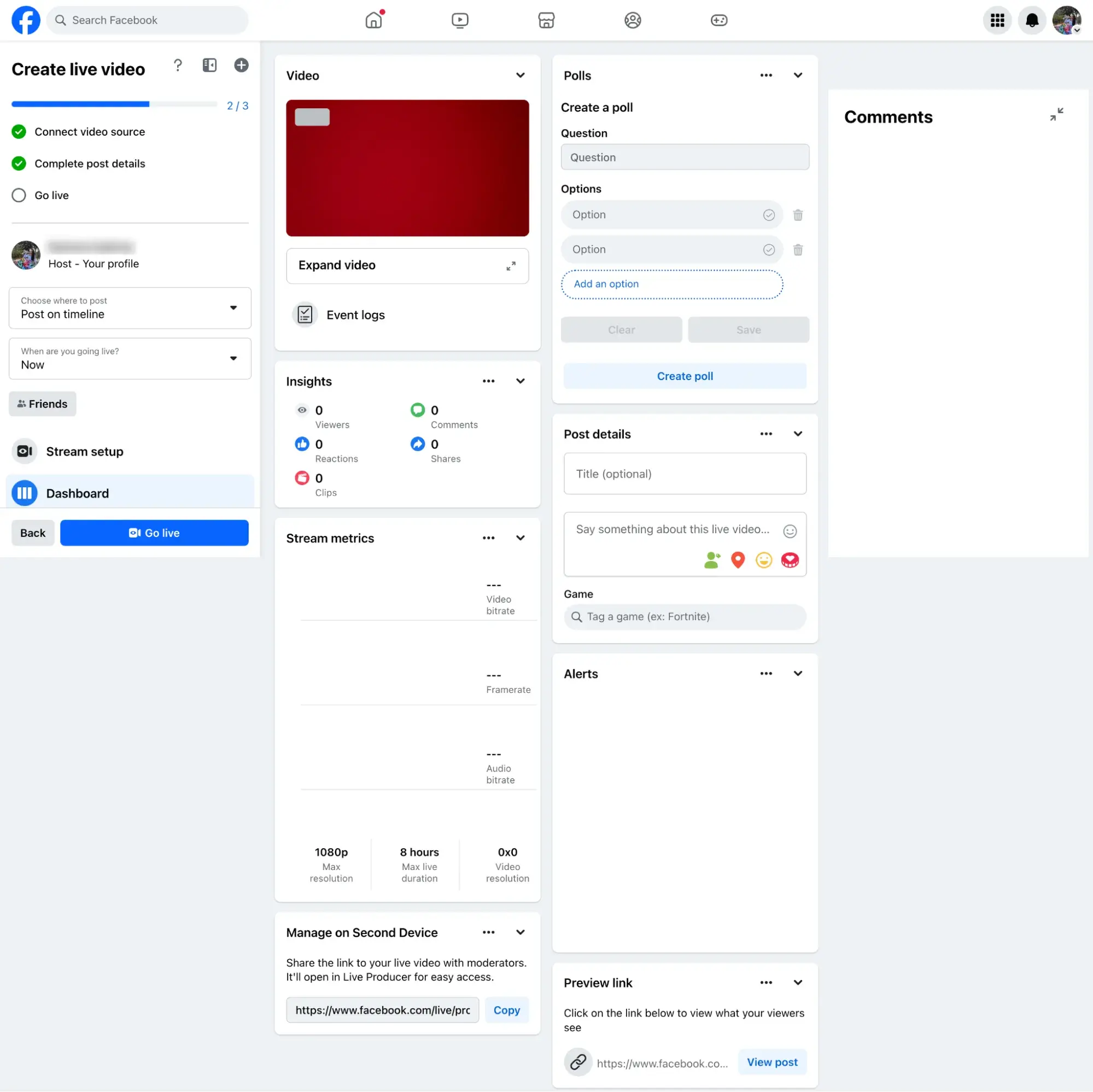Screen dimensions: 1093x1092
Task: Click the Go live blue button
Action: [154, 532]
